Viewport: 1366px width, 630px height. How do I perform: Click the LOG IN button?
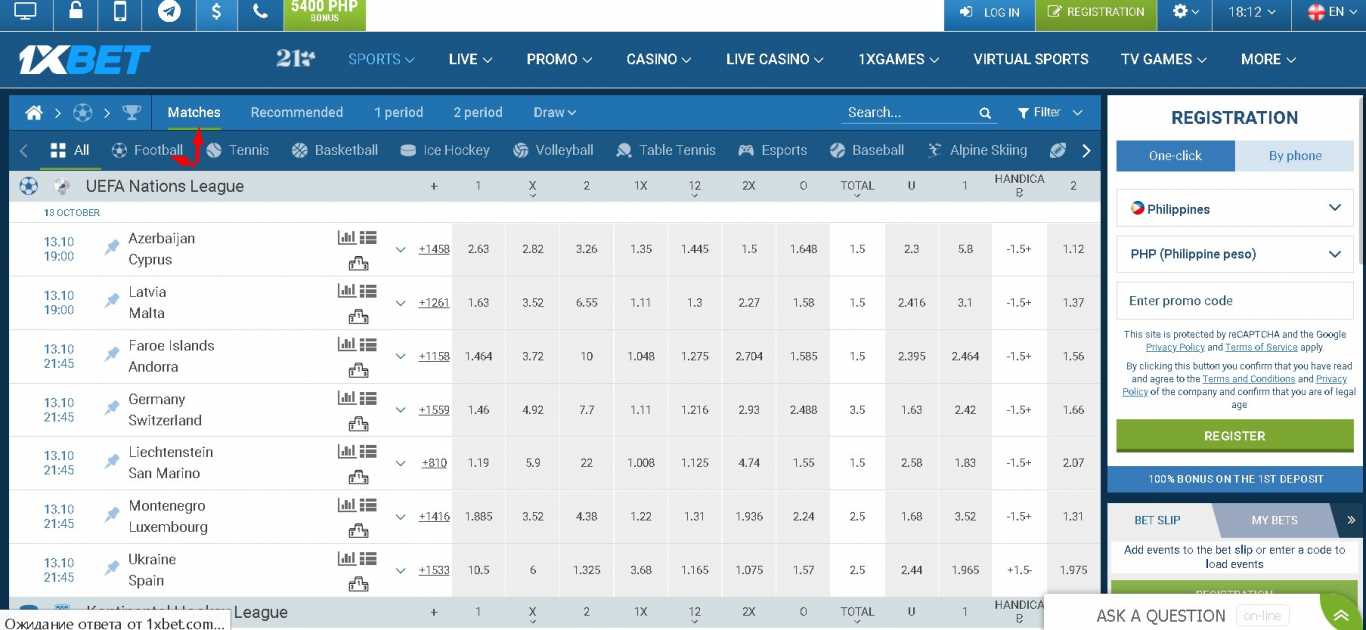coord(990,12)
